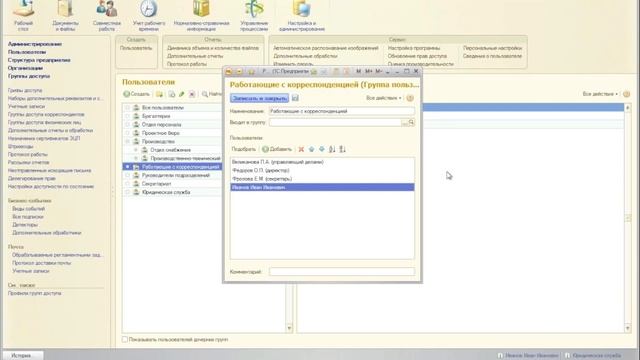Screen dimensions: 640x360
Task: Open Делегирование прав in the left panel
Action: click(31, 178)
